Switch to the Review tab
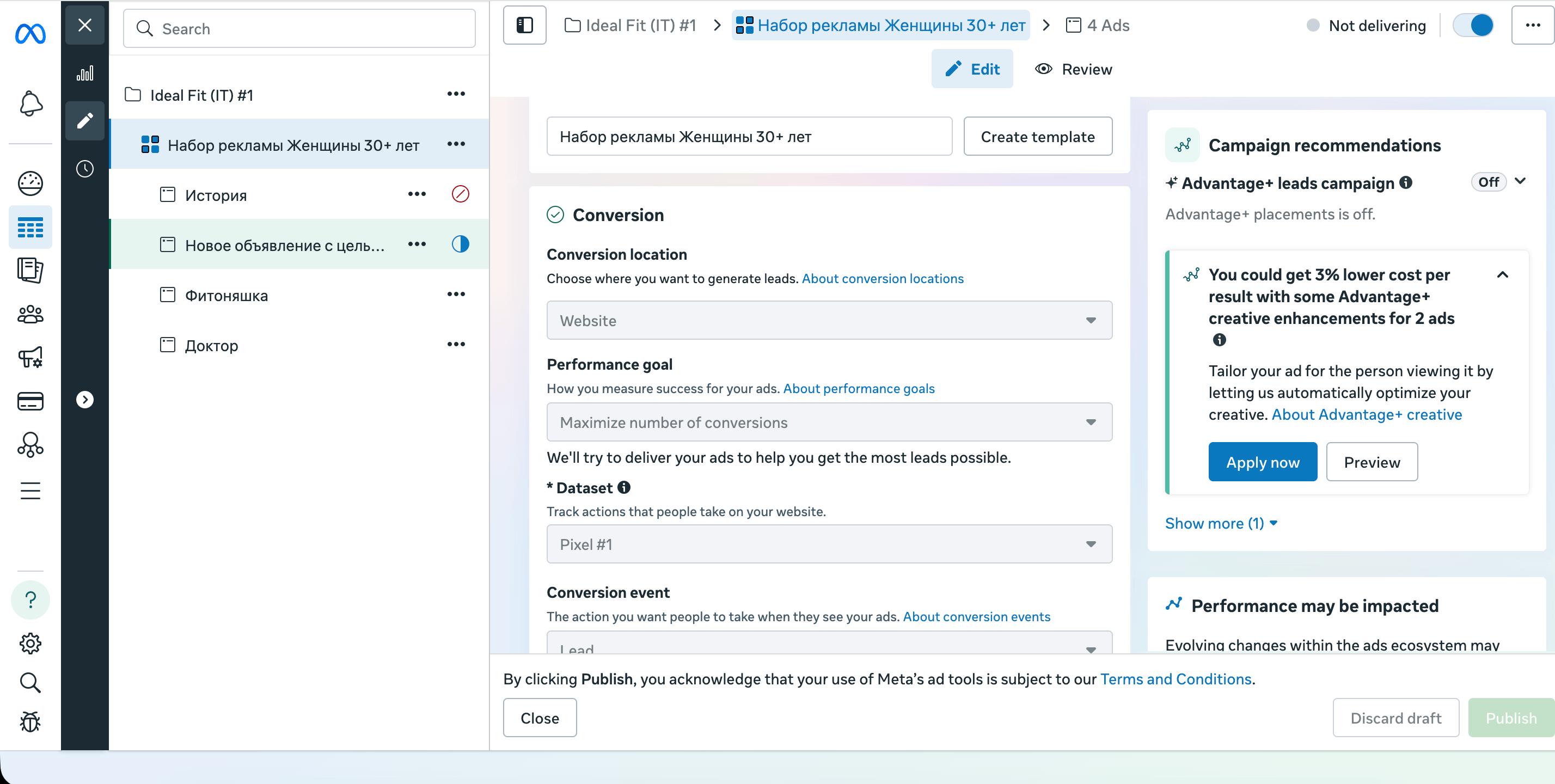Image resolution: width=1555 pixels, height=784 pixels. [x=1073, y=69]
